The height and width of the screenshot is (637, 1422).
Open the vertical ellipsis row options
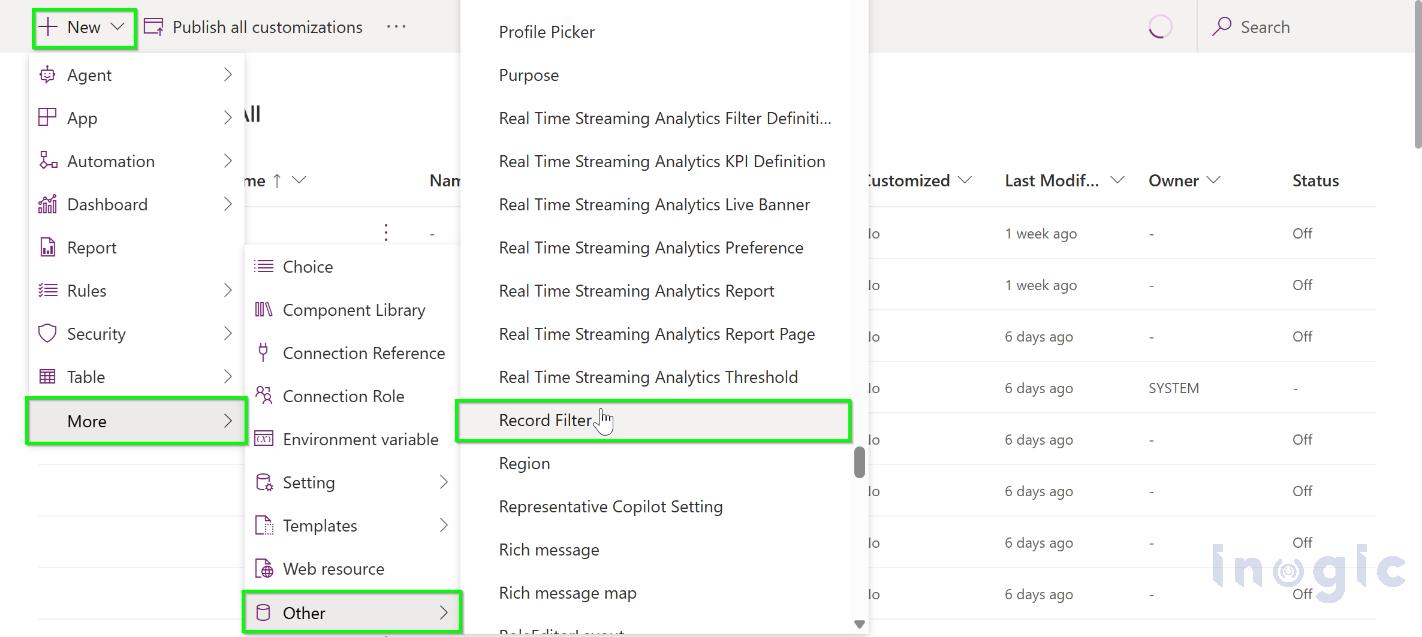click(386, 233)
